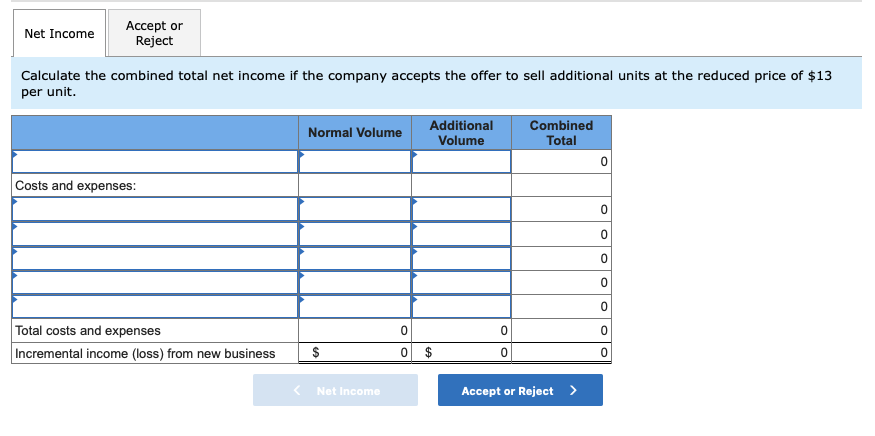The image size is (875, 436).
Task: Click the Normal Volume column header
Action: click(355, 133)
